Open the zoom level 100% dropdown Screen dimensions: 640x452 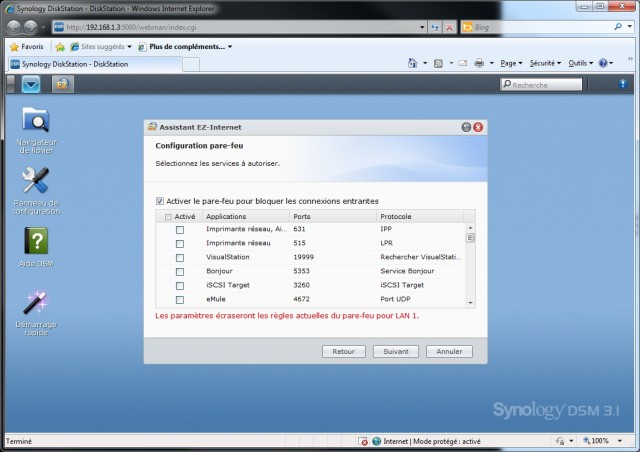coord(620,441)
